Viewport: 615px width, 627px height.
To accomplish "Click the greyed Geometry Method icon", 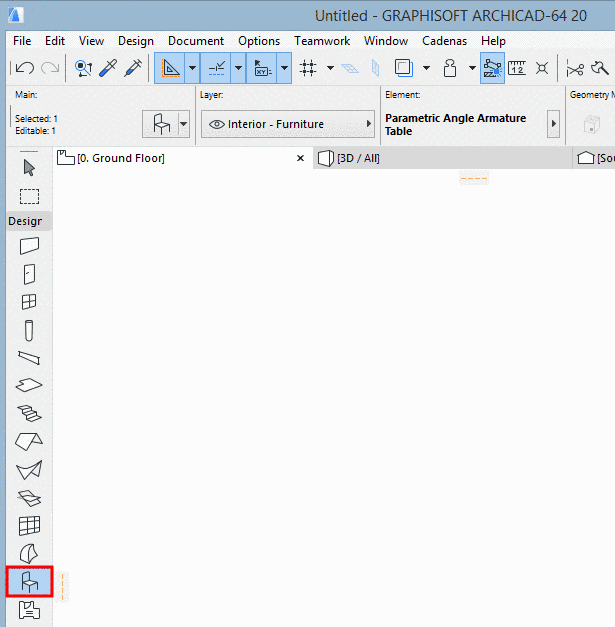I will (592, 124).
